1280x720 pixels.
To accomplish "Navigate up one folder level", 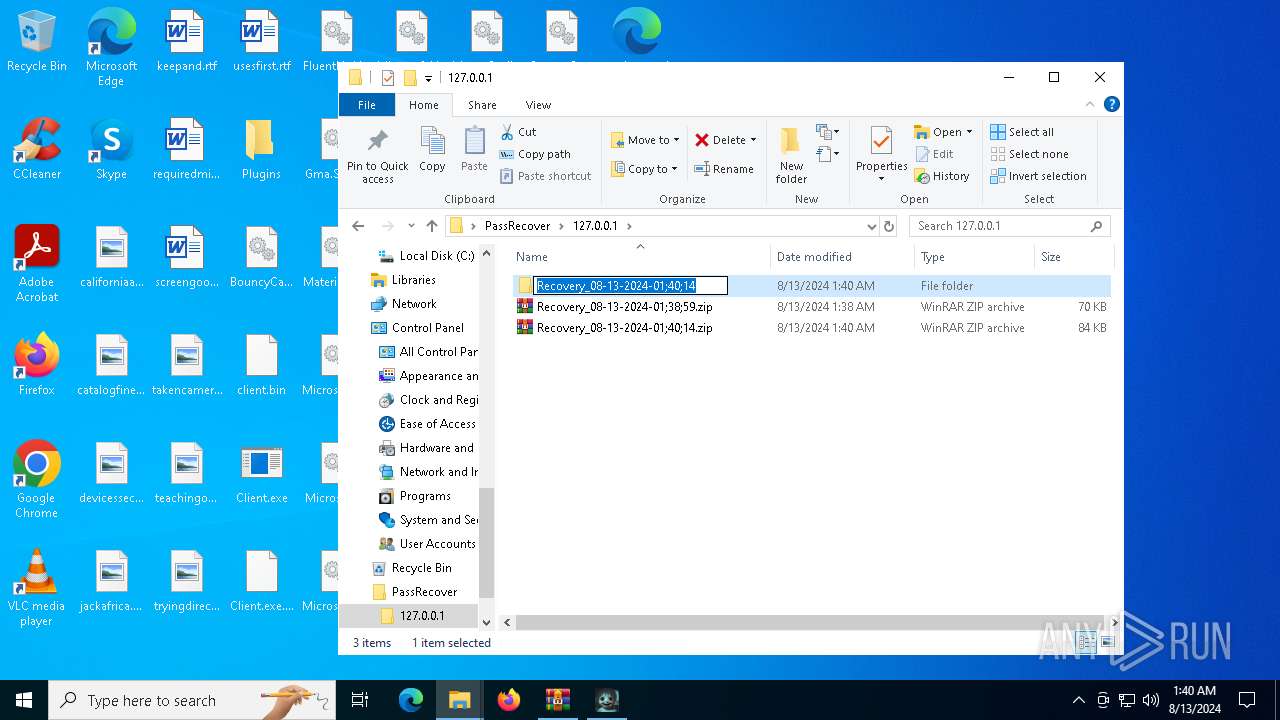I will pos(432,226).
